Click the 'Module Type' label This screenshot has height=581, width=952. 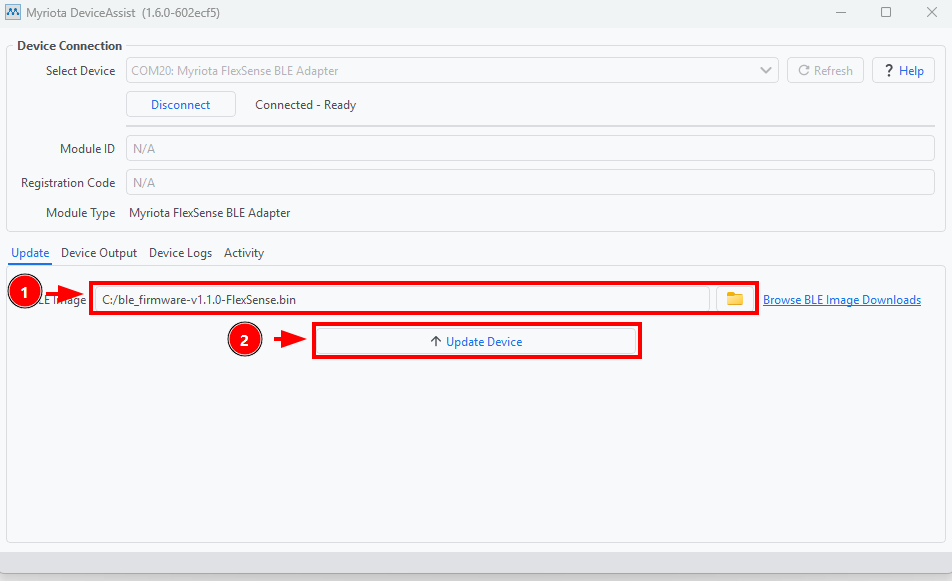click(81, 213)
